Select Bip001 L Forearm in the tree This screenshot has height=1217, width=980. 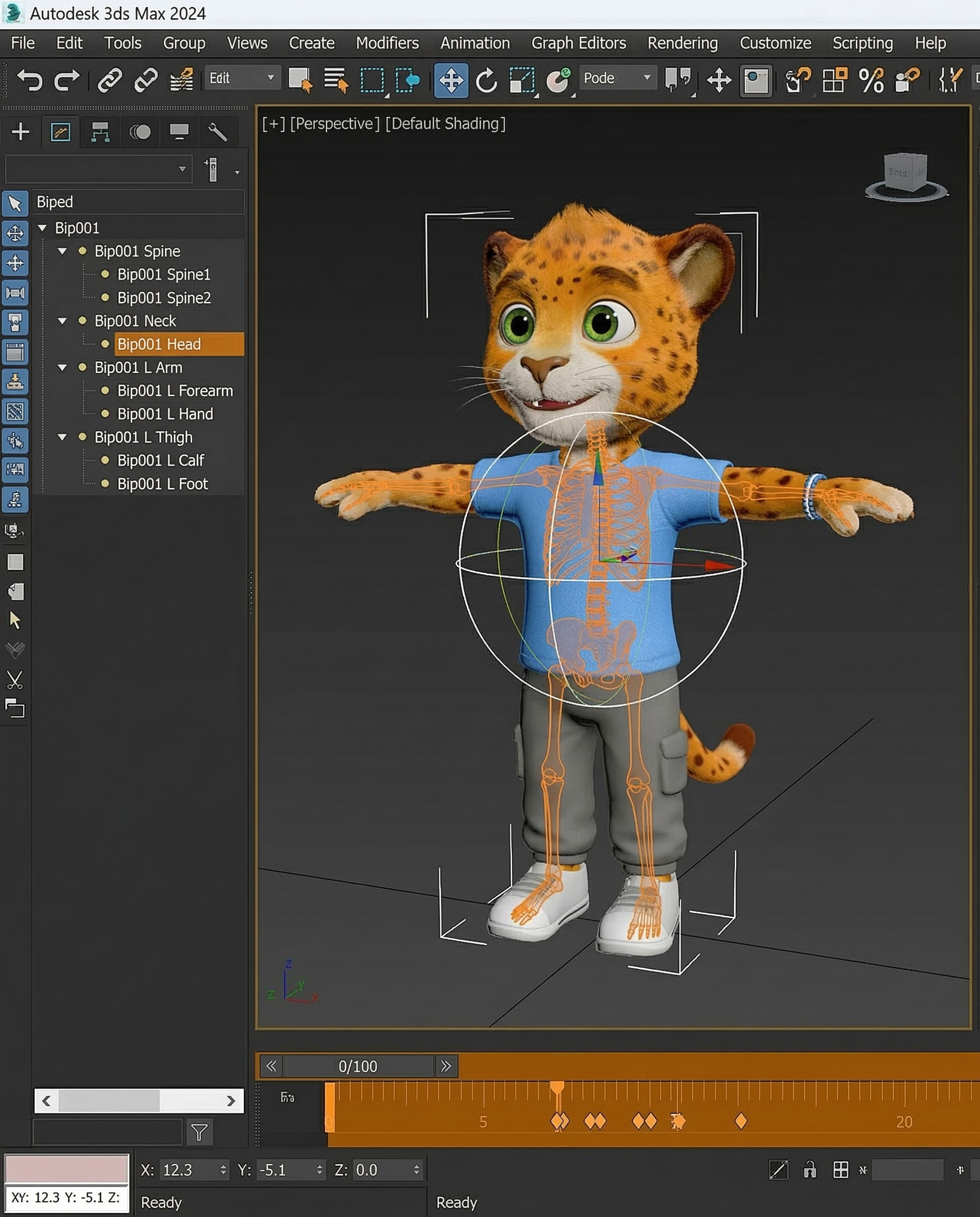(175, 391)
